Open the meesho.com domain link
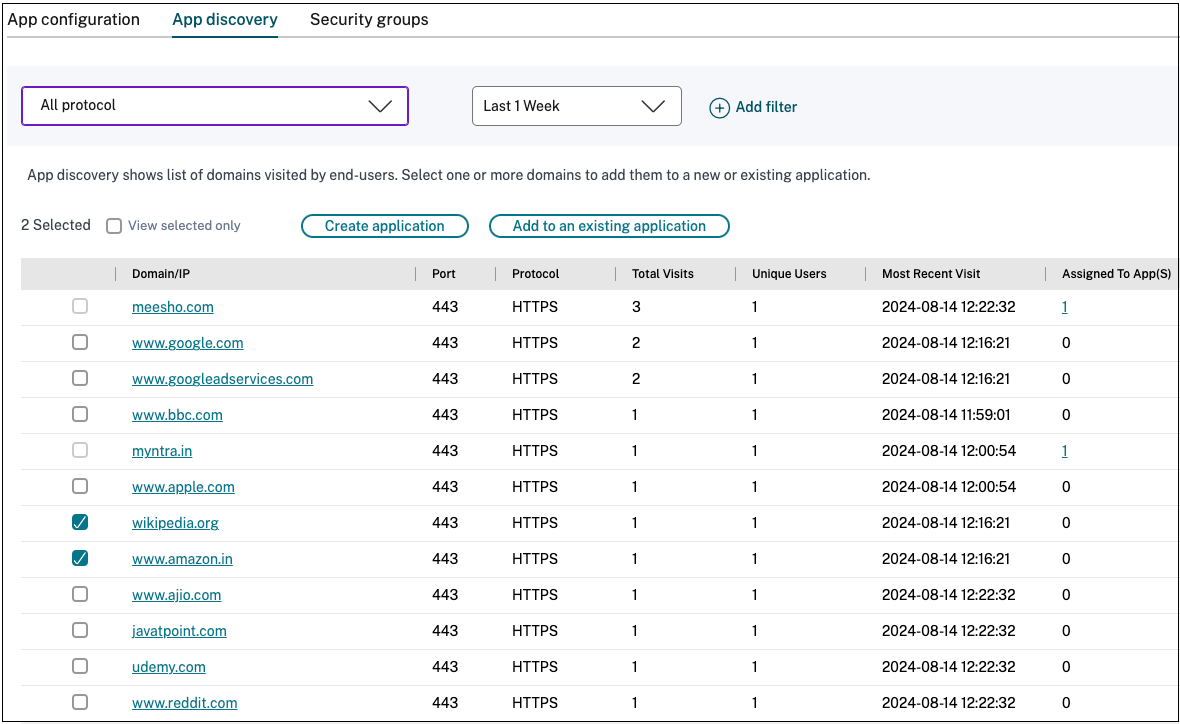 tap(172, 307)
